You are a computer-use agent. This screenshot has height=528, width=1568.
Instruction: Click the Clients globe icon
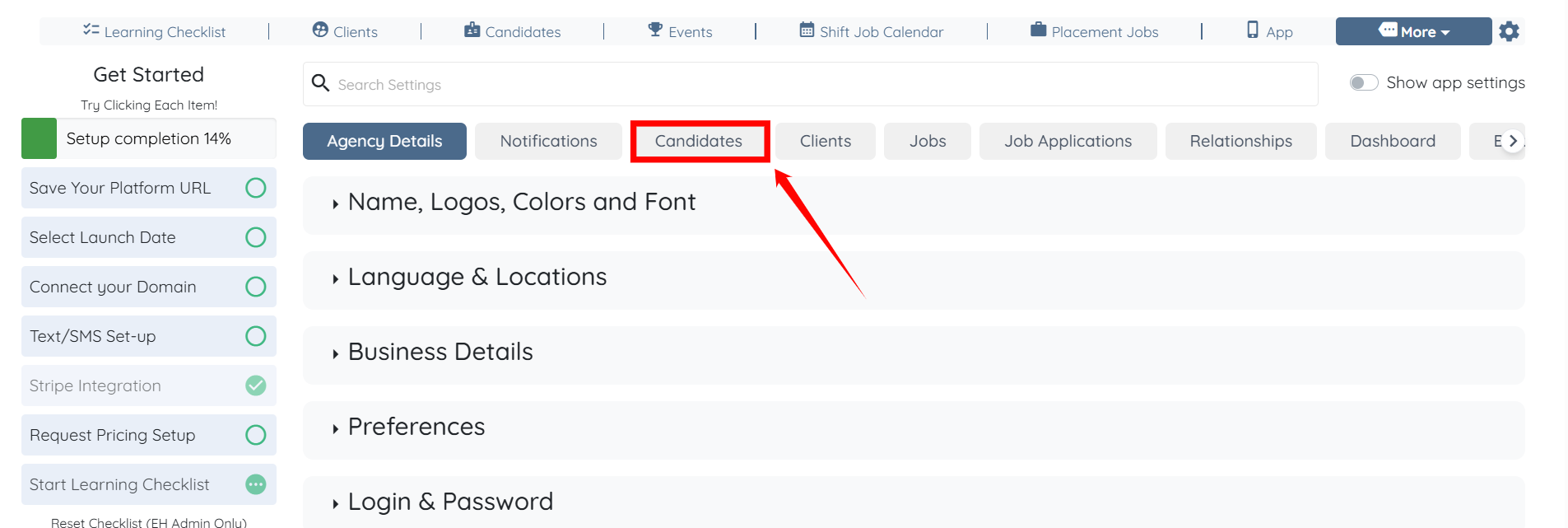[x=320, y=30]
